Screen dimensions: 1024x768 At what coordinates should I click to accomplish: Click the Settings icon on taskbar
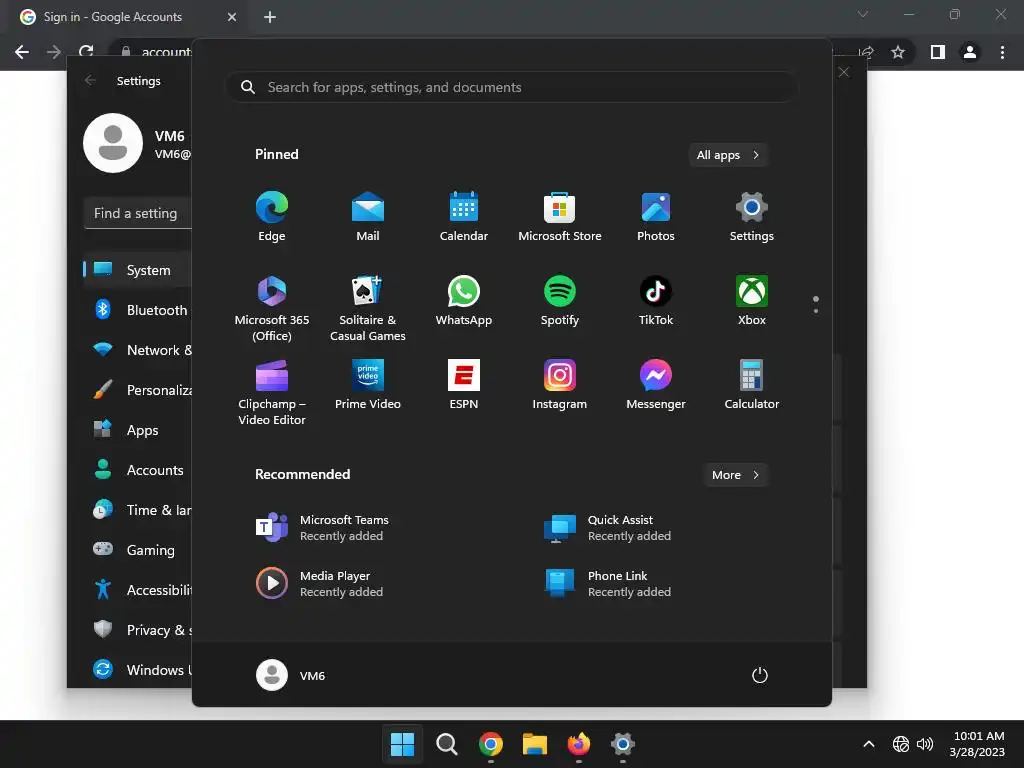pos(622,744)
